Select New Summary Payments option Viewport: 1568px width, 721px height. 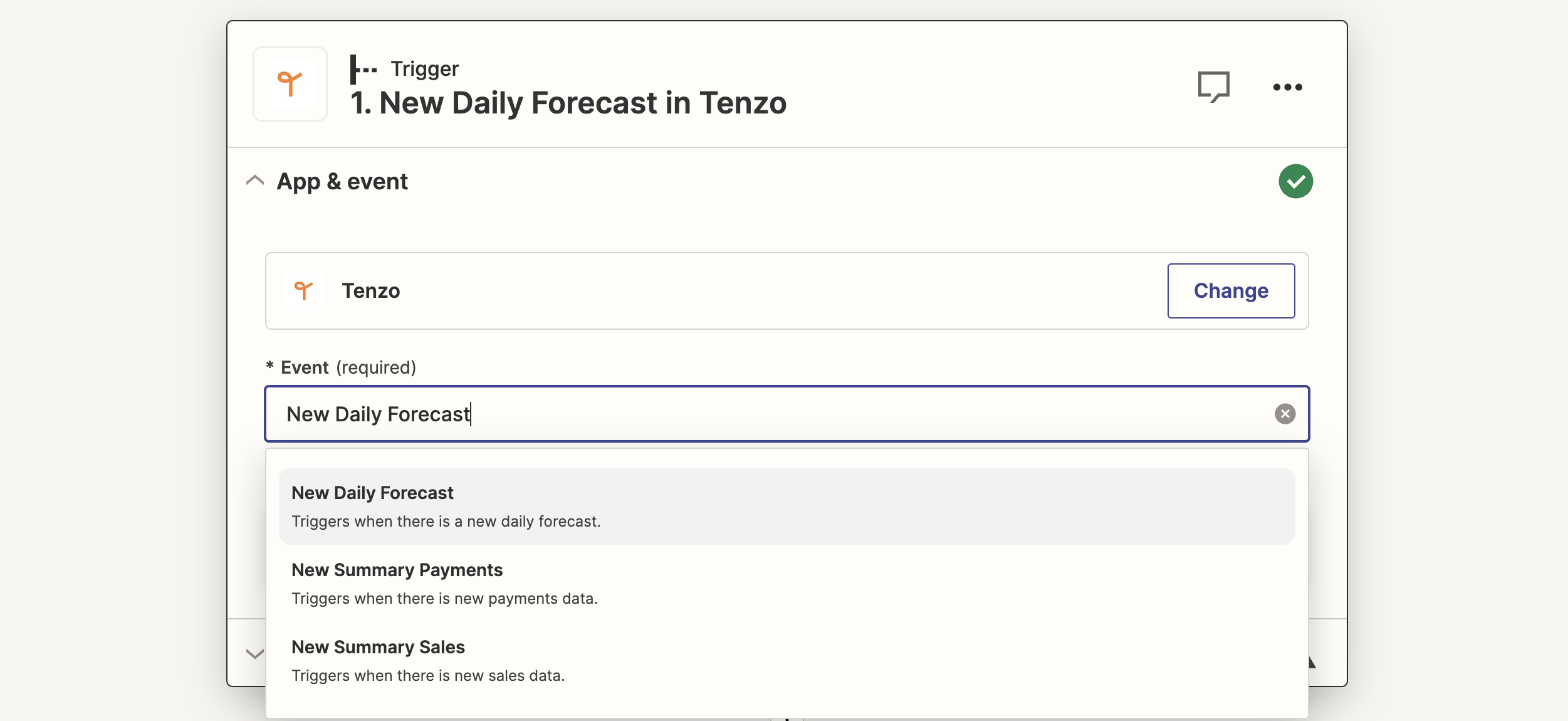[787, 584]
